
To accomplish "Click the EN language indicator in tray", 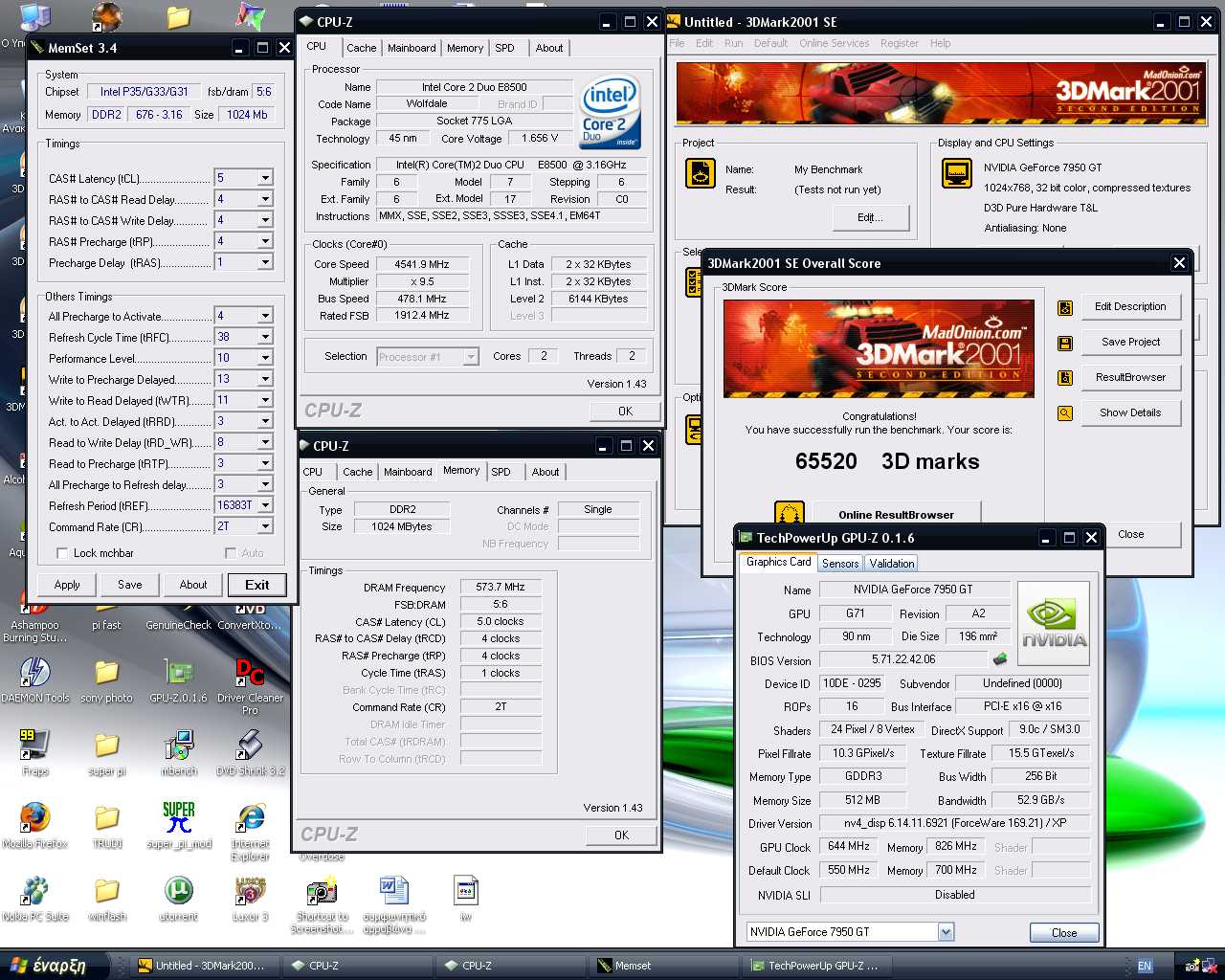I will point(1145,966).
